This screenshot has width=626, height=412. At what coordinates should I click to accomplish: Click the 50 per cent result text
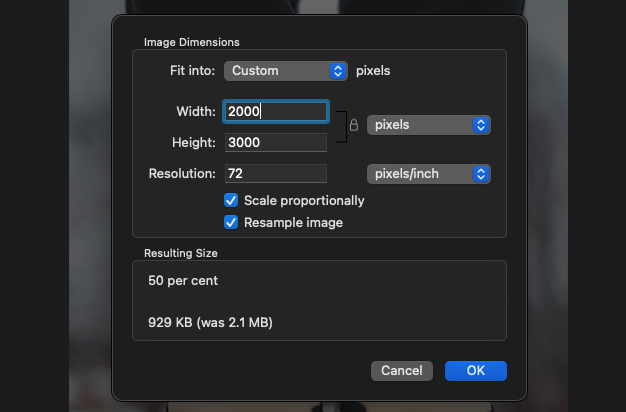click(182, 281)
